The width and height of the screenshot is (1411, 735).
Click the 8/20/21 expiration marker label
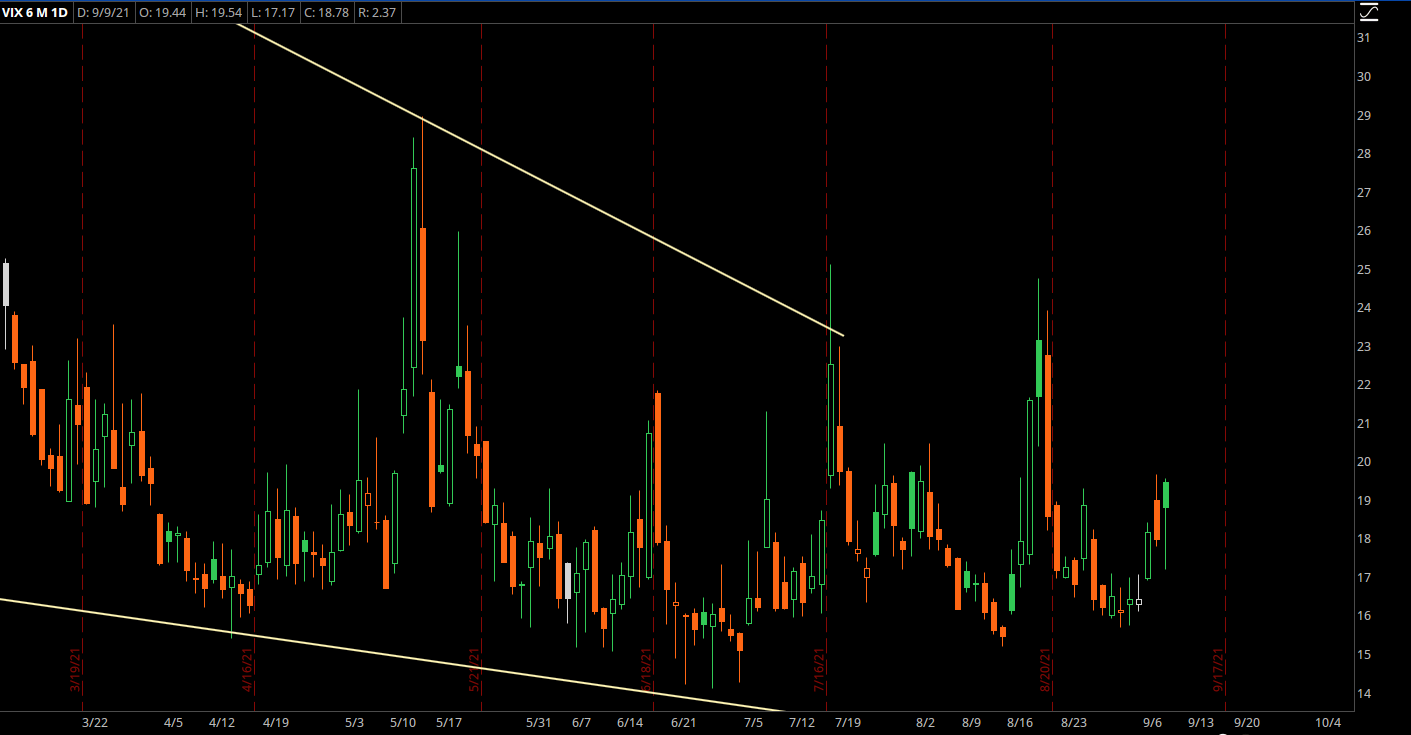coord(1045,670)
